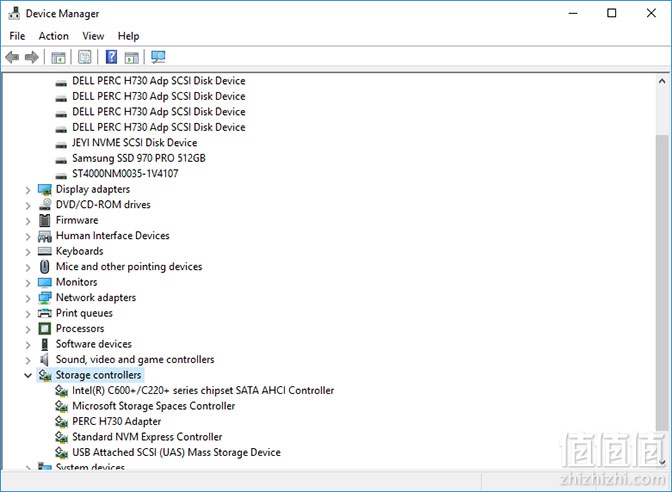Select Microsoft Storage Spaces Controller

(153, 406)
